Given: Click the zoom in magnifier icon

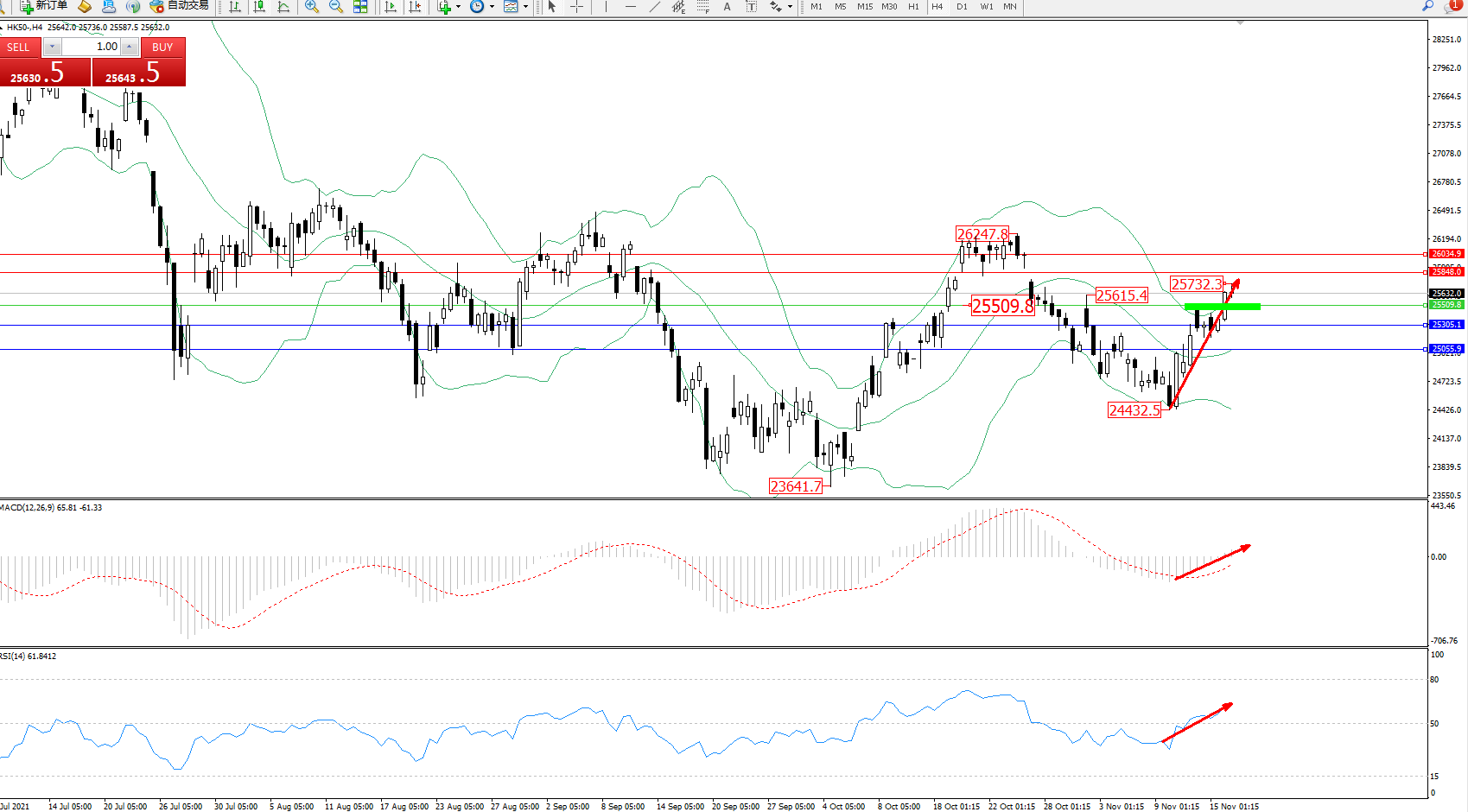Looking at the screenshot, I should (312, 7).
